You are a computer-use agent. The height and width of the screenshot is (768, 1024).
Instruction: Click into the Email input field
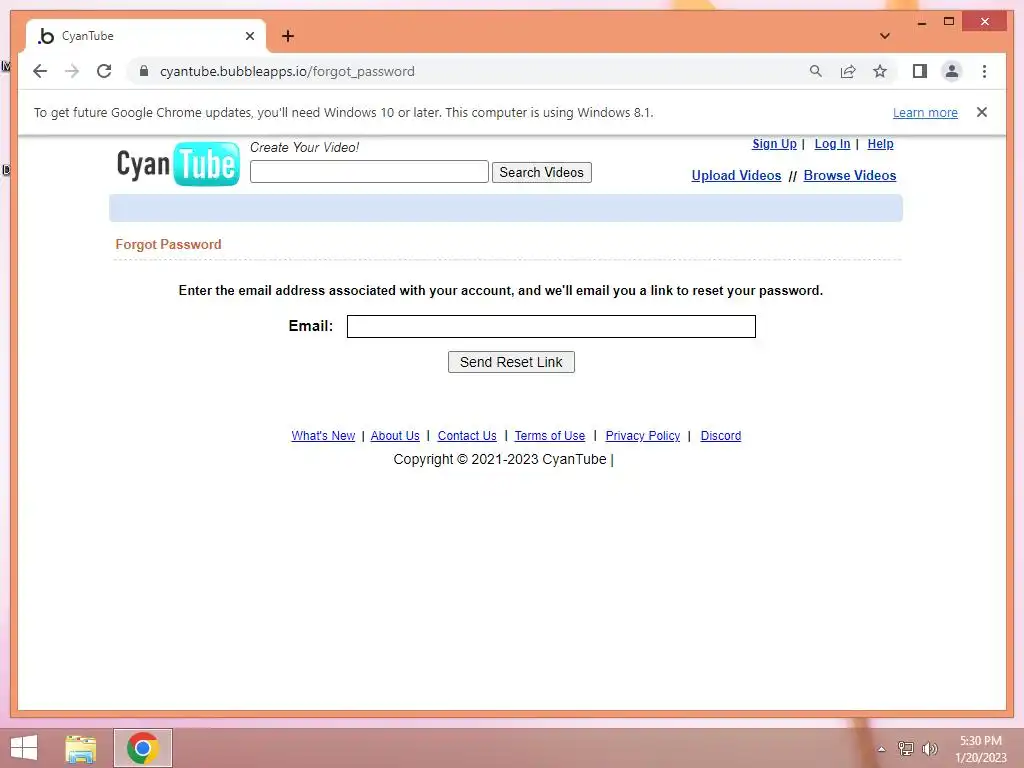pyautogui.click(x=551, y=327)
